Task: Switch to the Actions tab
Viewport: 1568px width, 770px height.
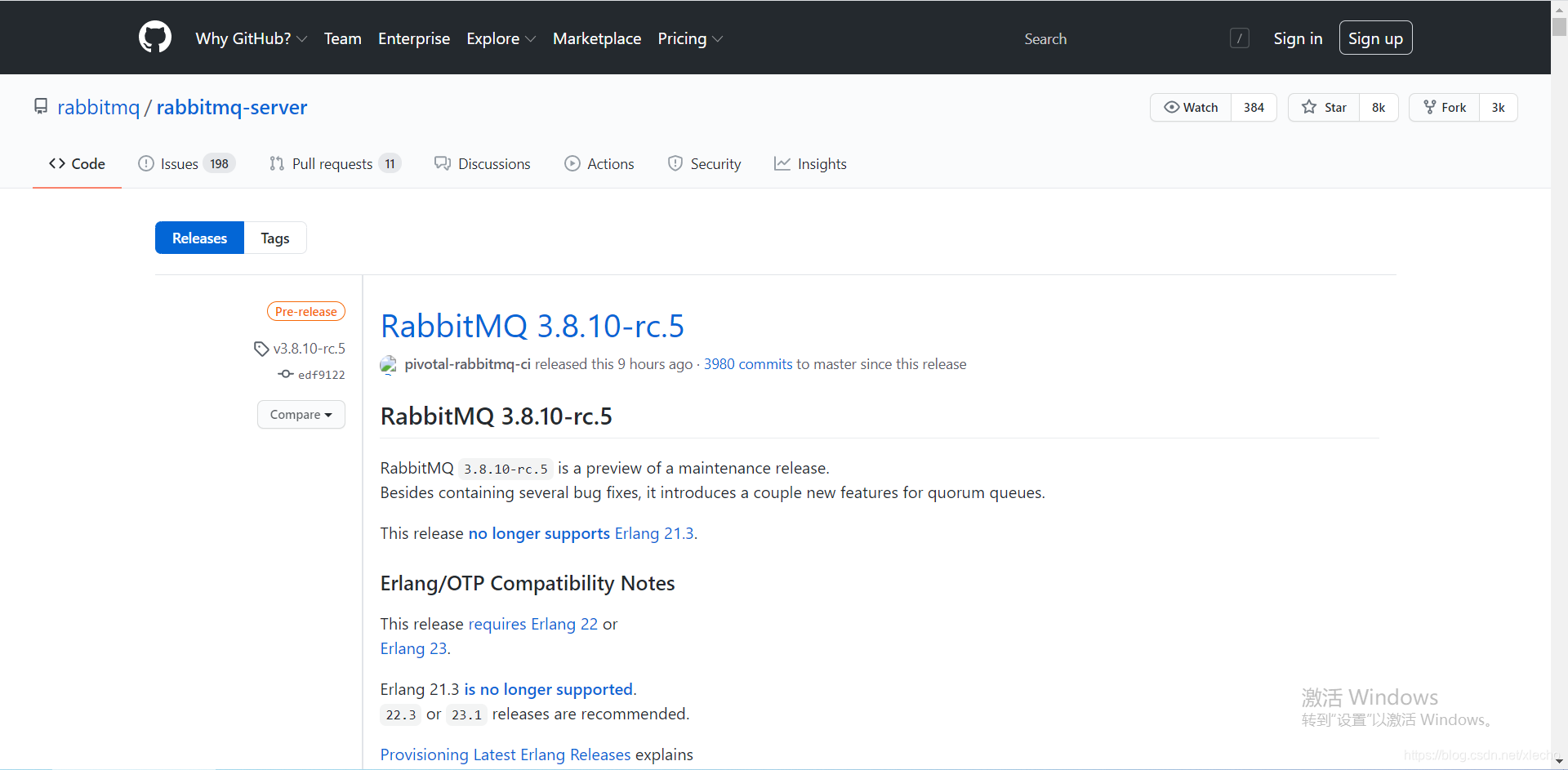Action: pos(599,164)
